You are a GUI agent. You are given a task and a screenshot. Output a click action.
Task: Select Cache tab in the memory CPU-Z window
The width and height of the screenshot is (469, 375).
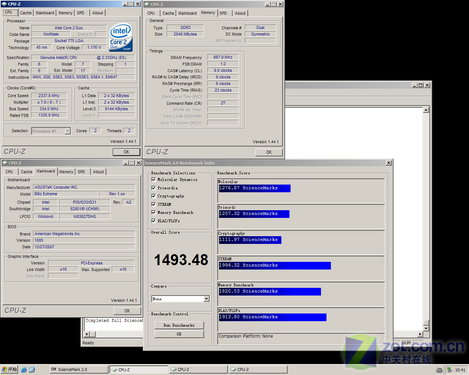(x=168, y=13)
